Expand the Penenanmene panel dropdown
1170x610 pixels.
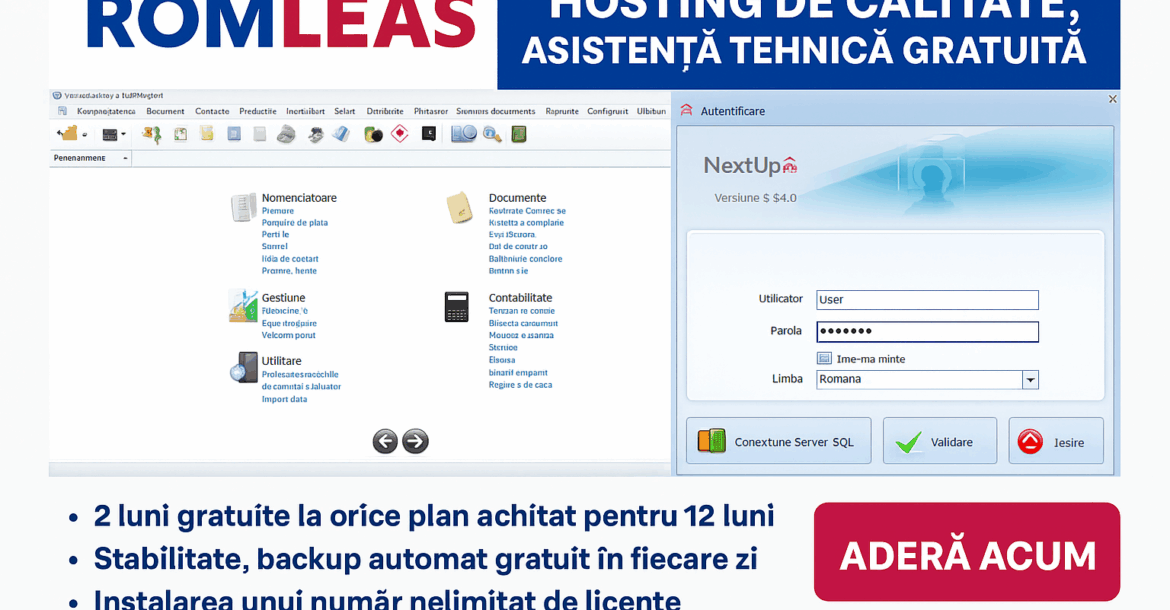[125, 158]
